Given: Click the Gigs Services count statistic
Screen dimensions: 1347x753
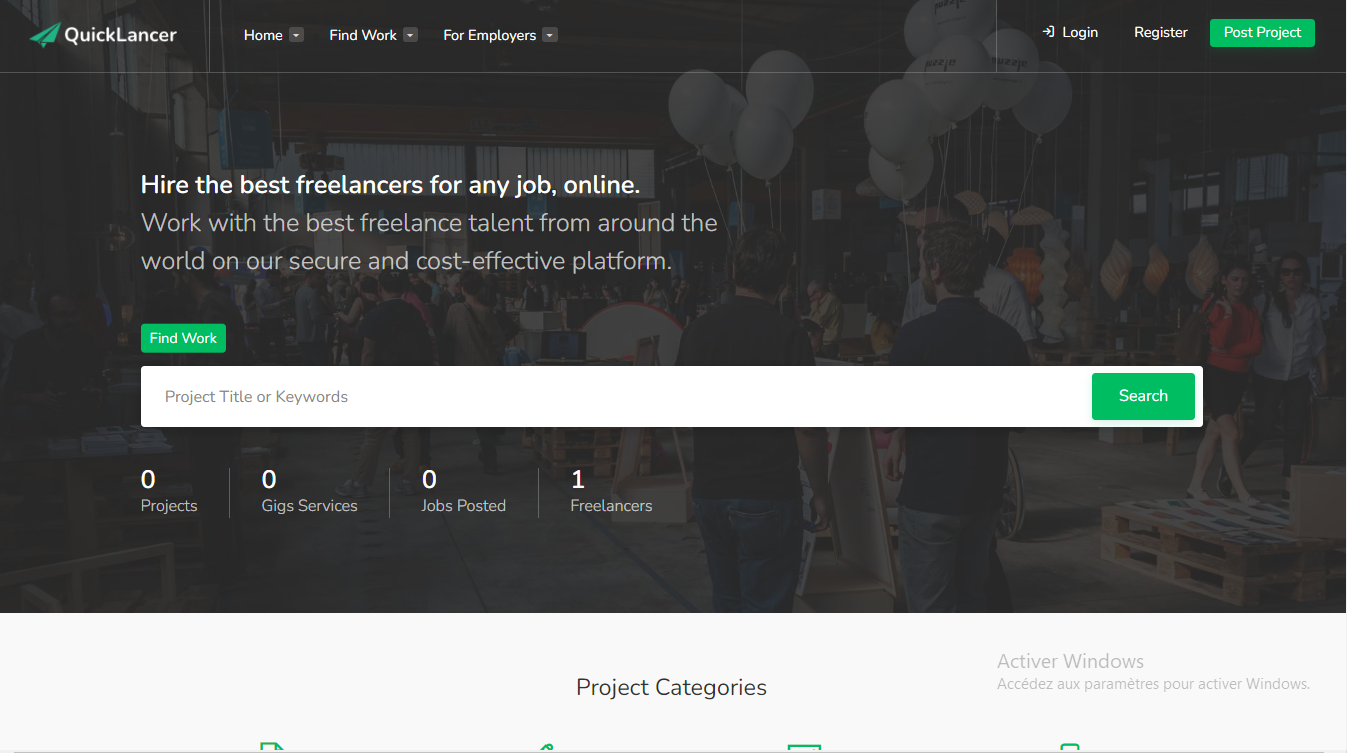Looking at the screenshot, I should [309, 493].
